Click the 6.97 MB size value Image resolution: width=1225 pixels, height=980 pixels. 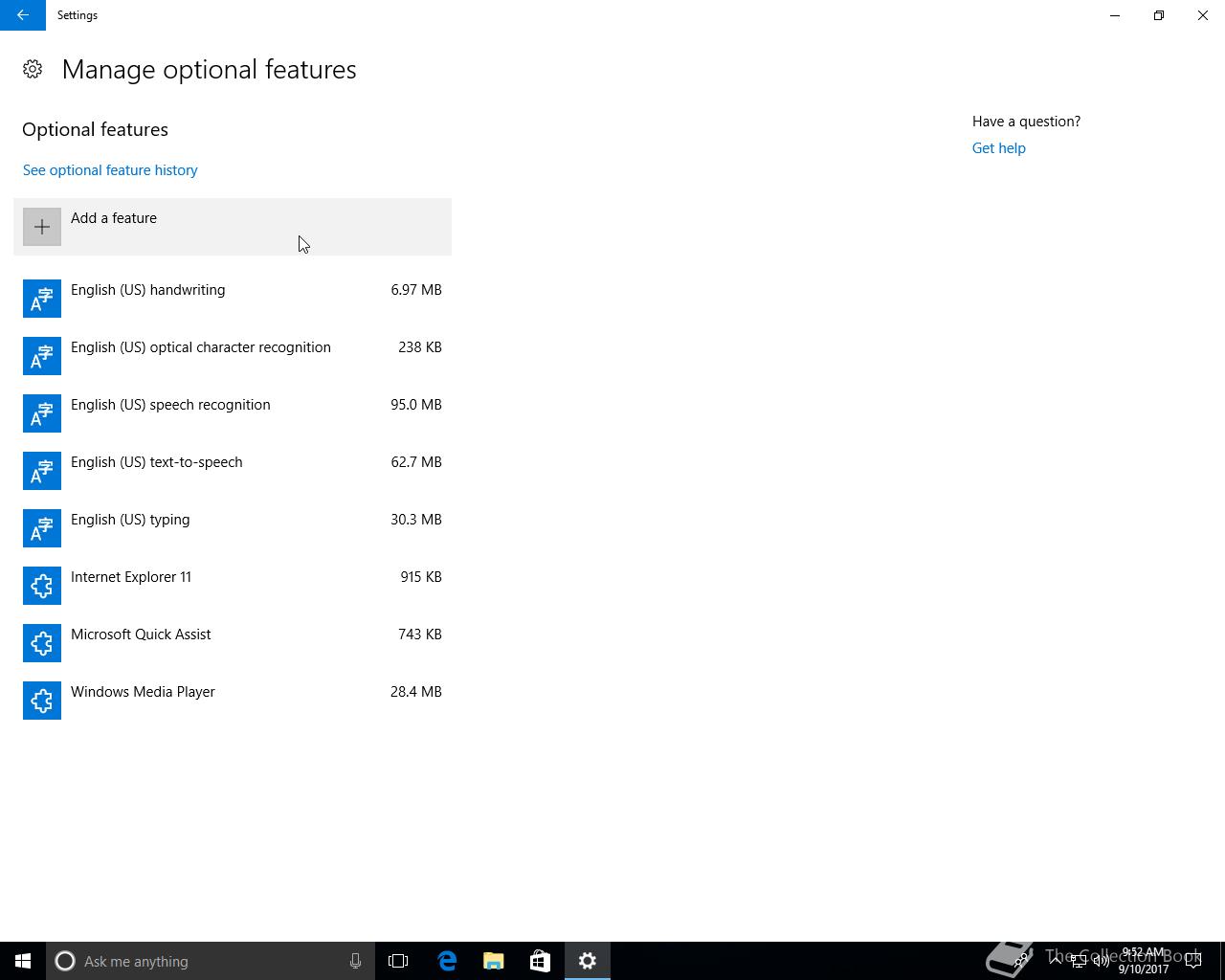416,290
